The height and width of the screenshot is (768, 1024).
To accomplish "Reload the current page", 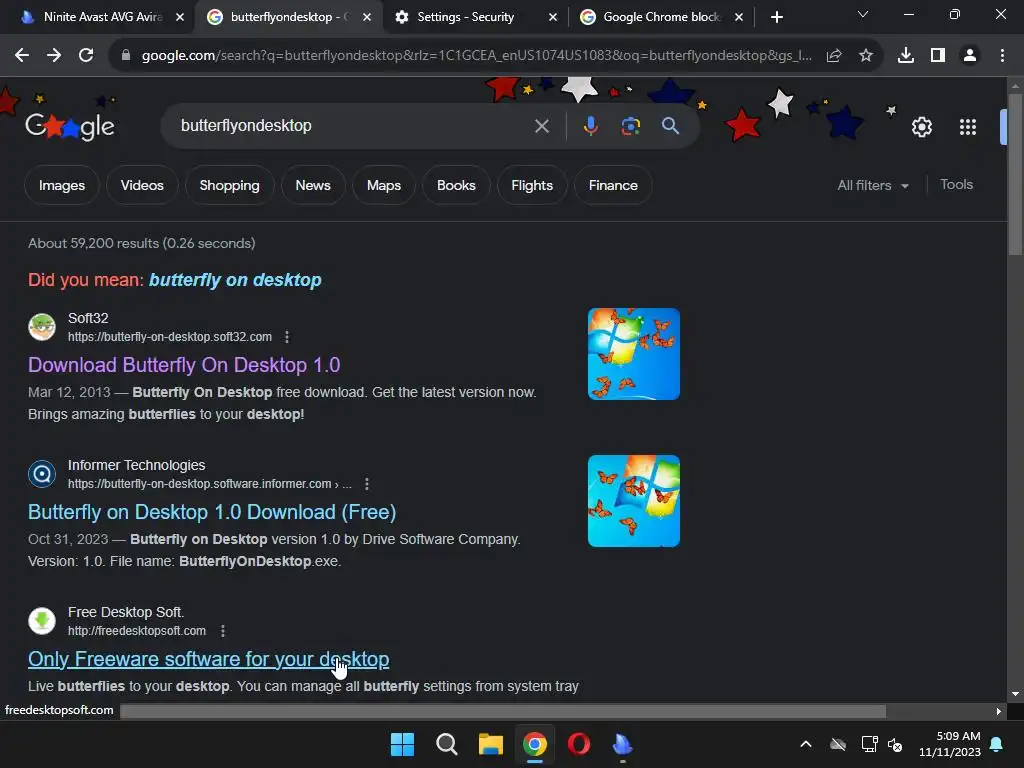I will [x=86, y=56].
